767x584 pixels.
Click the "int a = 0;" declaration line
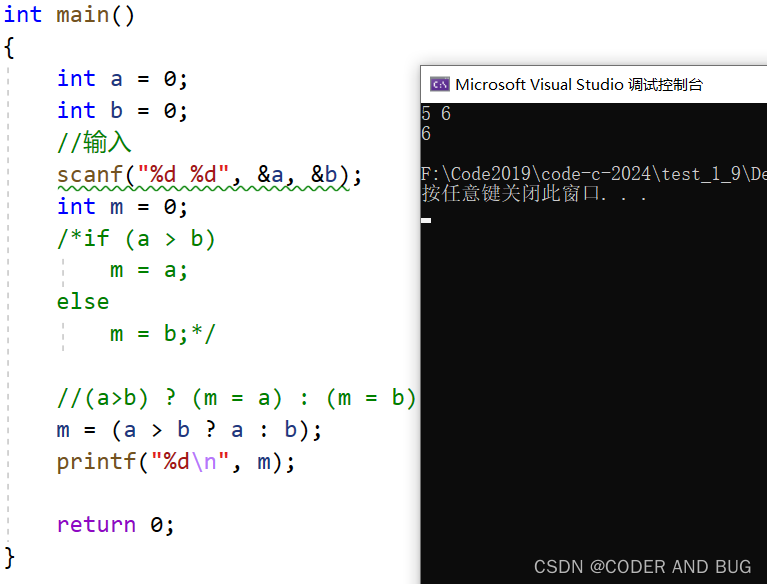122,79
